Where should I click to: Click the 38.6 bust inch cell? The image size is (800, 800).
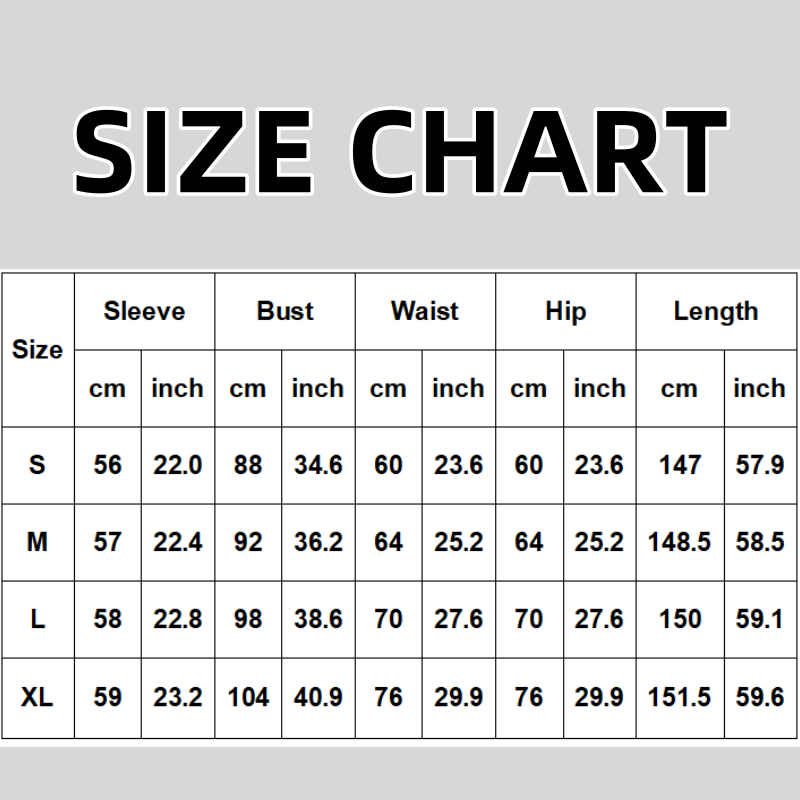[x=318, y=619]
